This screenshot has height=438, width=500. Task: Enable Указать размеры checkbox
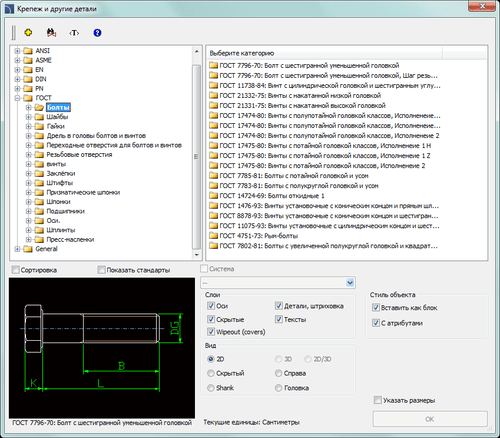pos(378,400)
